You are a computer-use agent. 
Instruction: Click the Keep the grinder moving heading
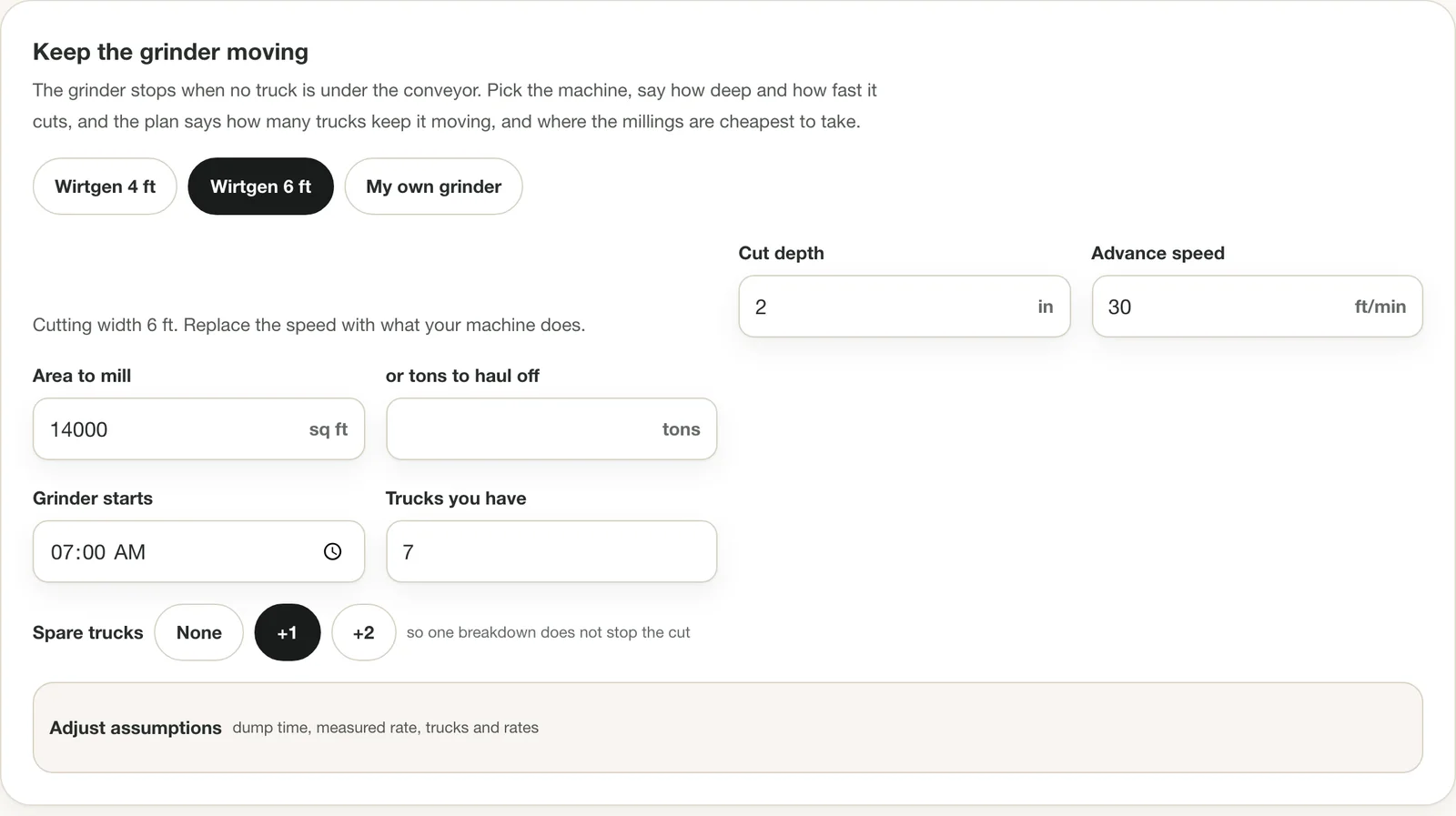(x=170, y=52)
